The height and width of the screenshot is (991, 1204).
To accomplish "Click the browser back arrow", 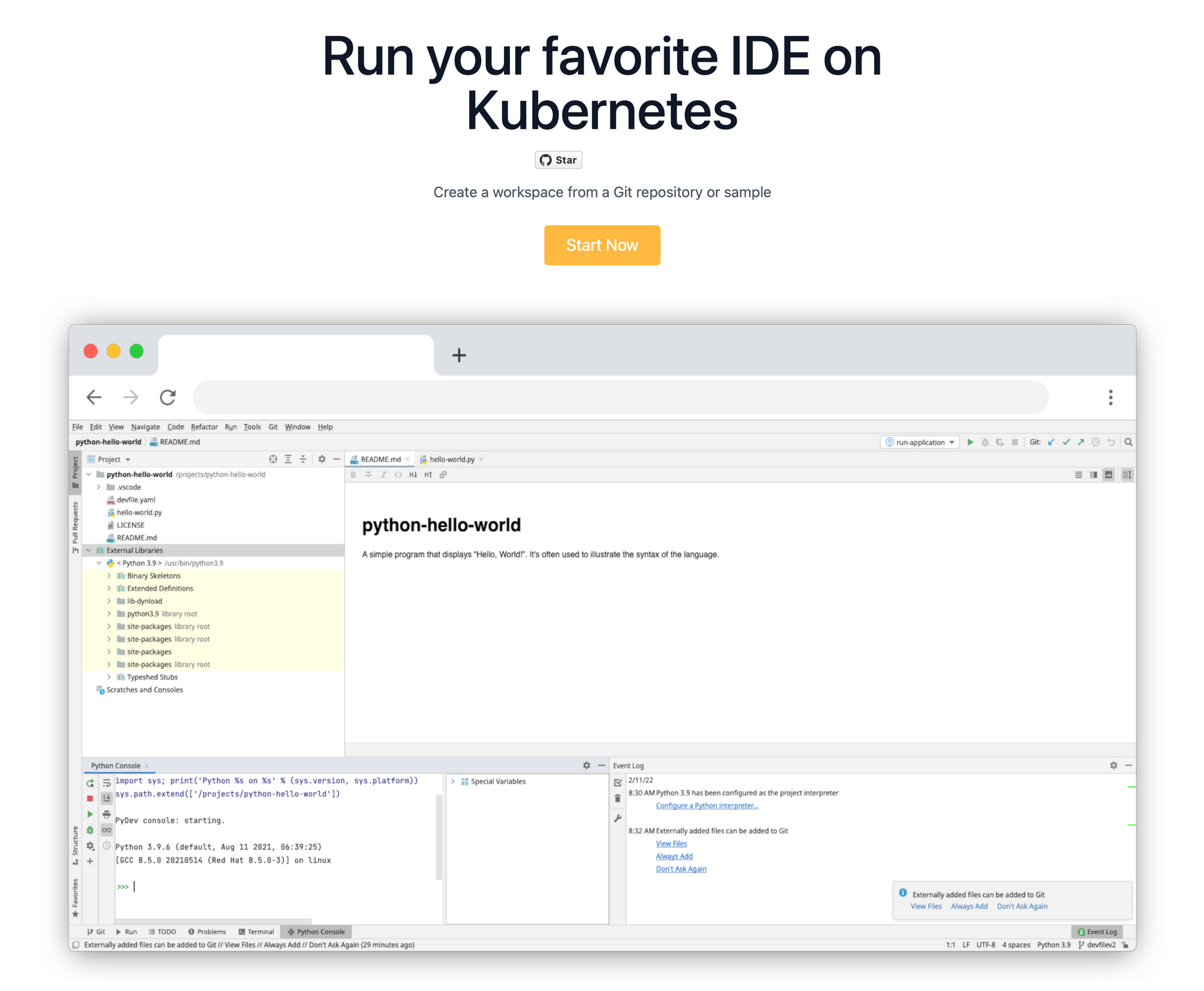I will click(x=94, y=397).
